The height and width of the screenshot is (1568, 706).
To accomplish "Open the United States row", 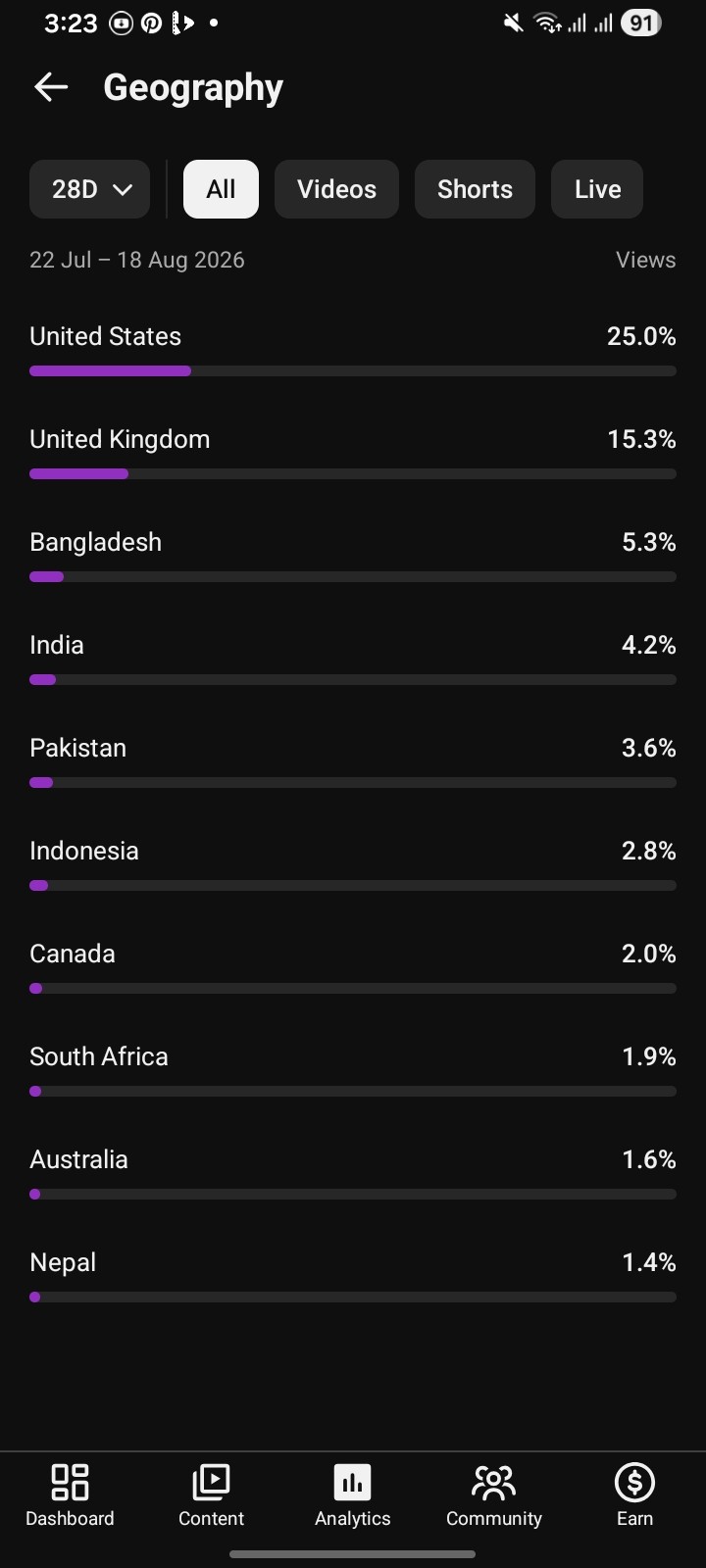I will [353, 350].
